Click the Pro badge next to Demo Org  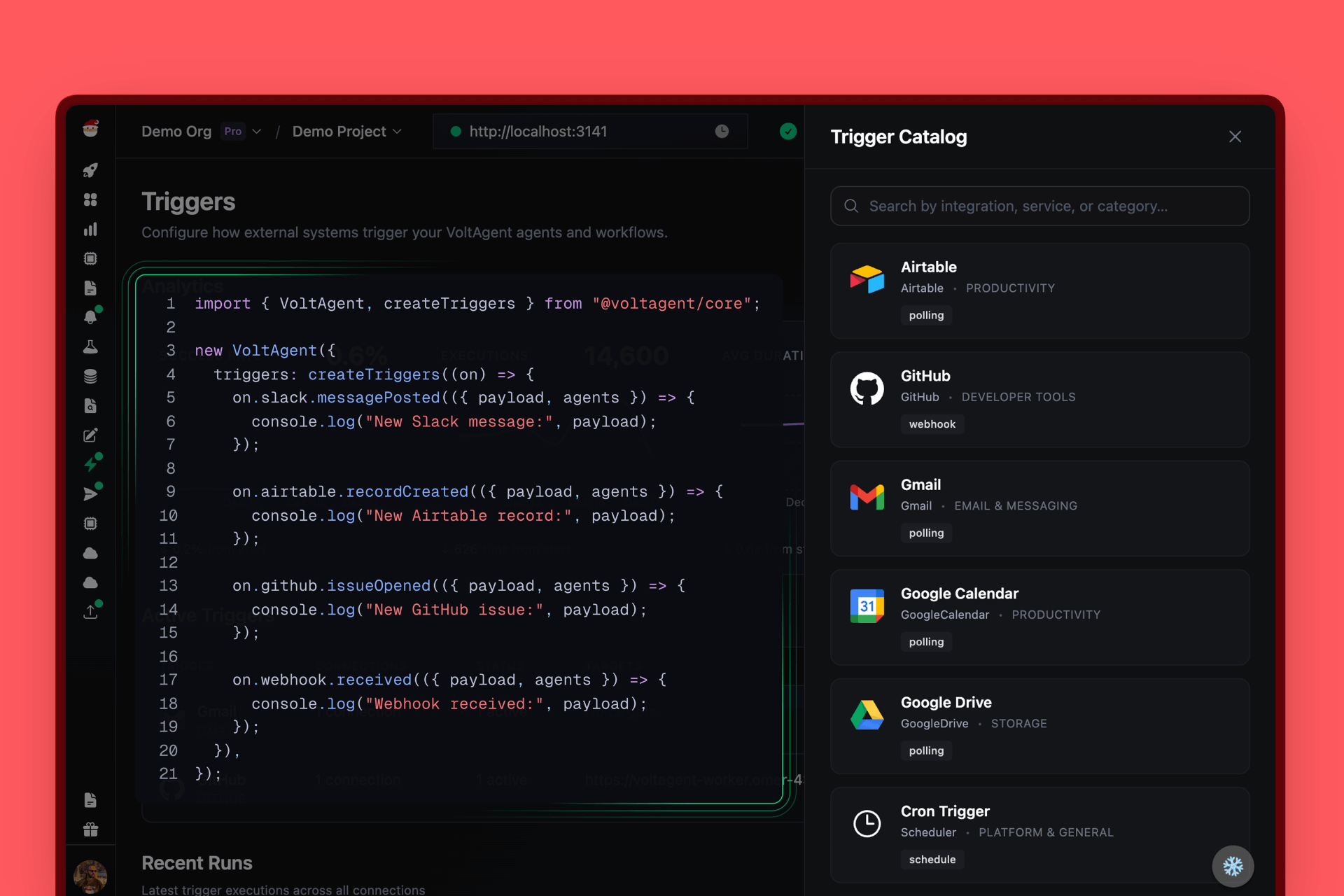pyautogui.click(x=233, y=131)
